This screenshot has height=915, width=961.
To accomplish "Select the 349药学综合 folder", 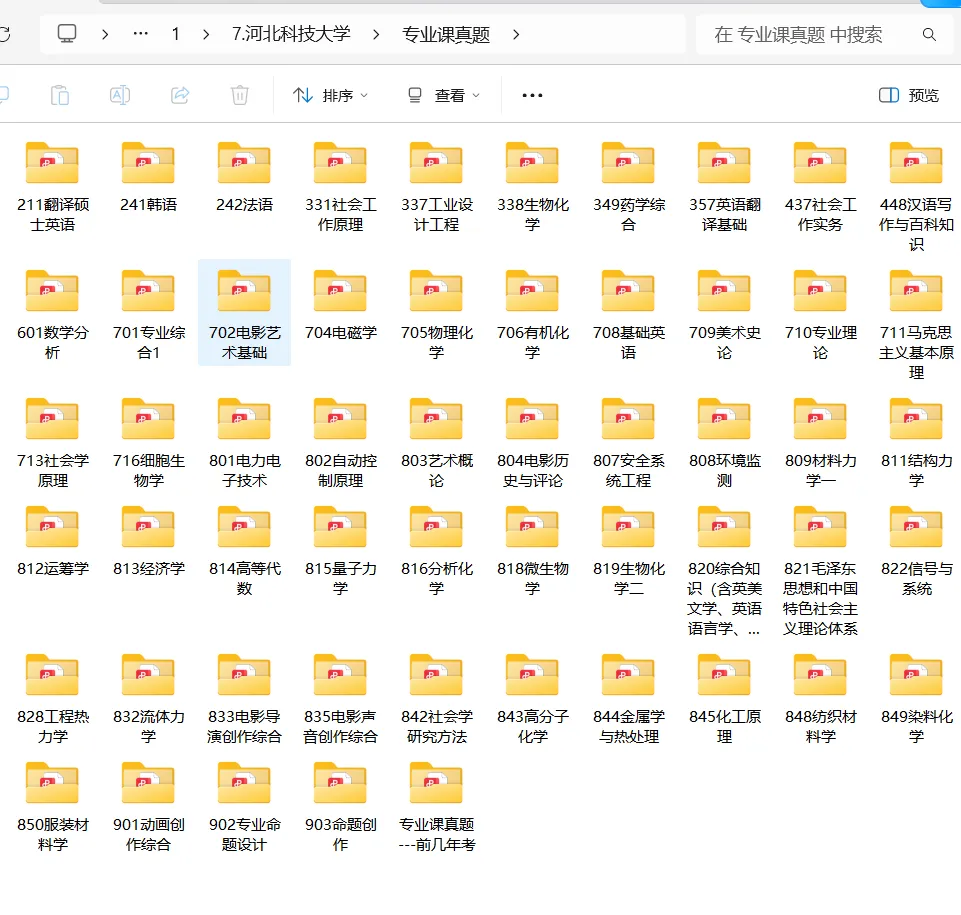I will 628,188.
